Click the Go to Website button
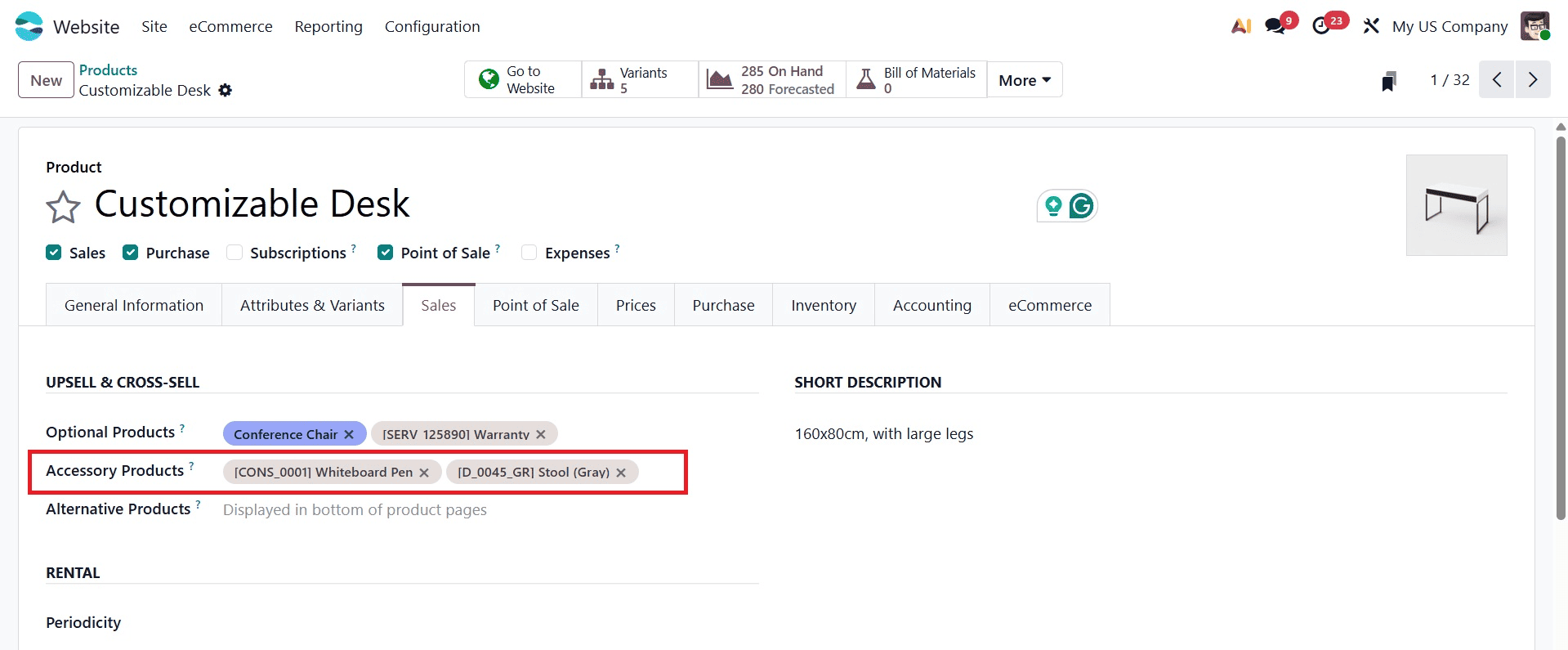Screen dimensions: 1568x650 [523, 79]
